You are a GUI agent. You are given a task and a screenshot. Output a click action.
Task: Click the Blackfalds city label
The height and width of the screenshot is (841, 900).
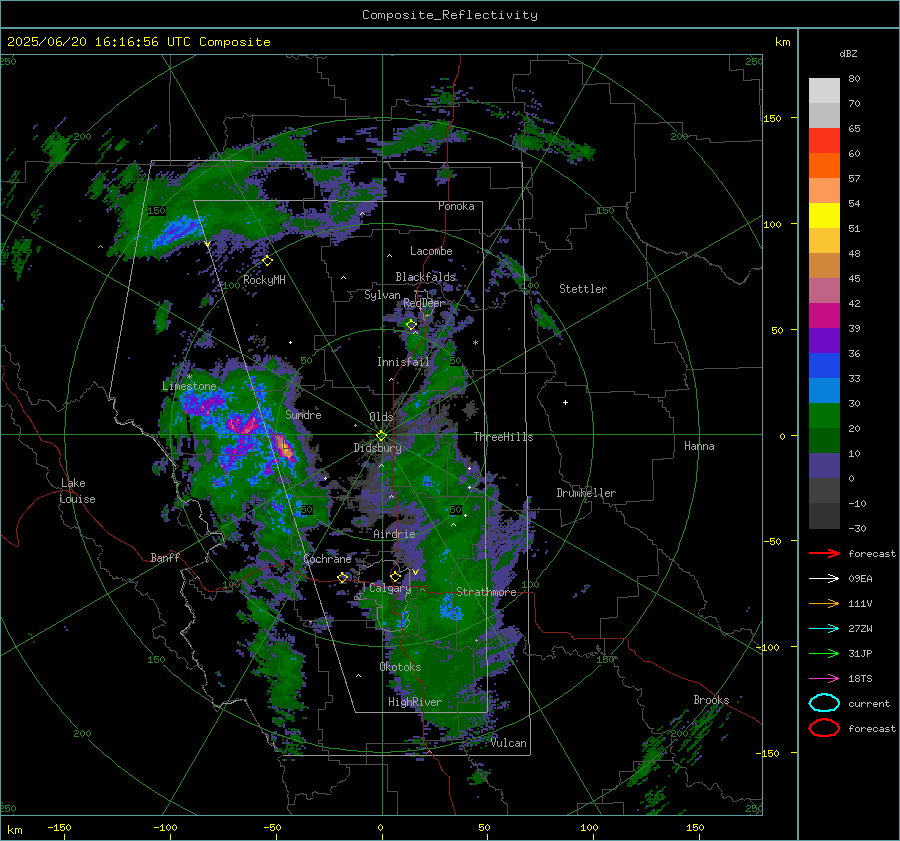(425, 277)
